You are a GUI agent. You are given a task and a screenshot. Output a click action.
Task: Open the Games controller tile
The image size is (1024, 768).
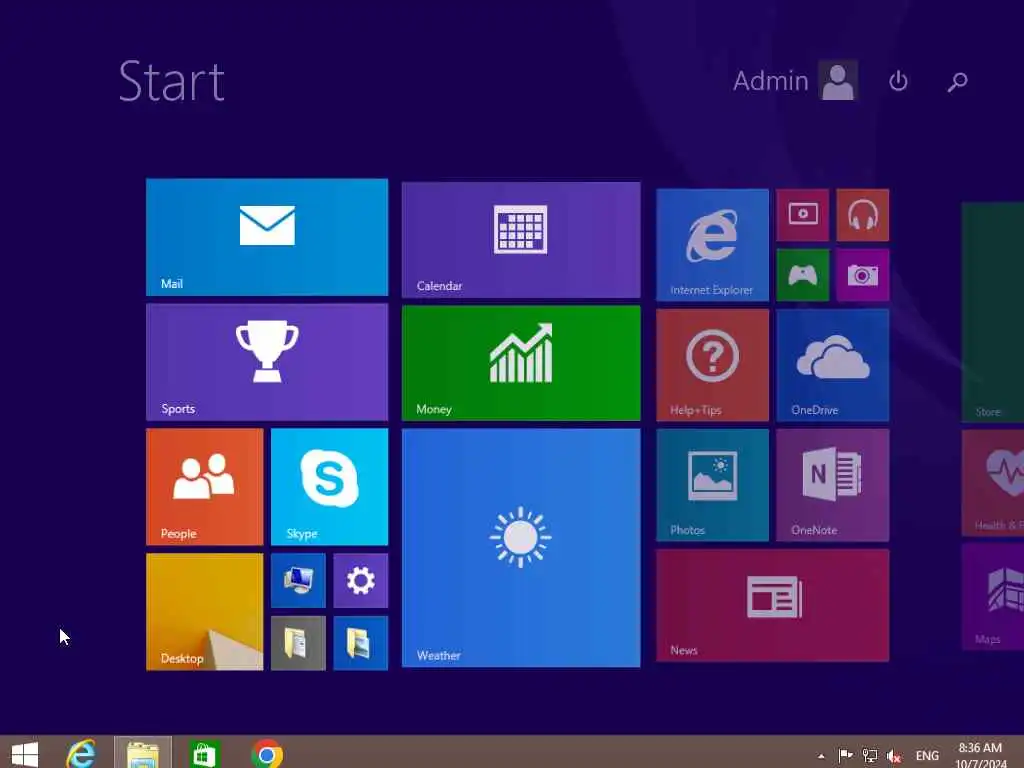(803, 275)
